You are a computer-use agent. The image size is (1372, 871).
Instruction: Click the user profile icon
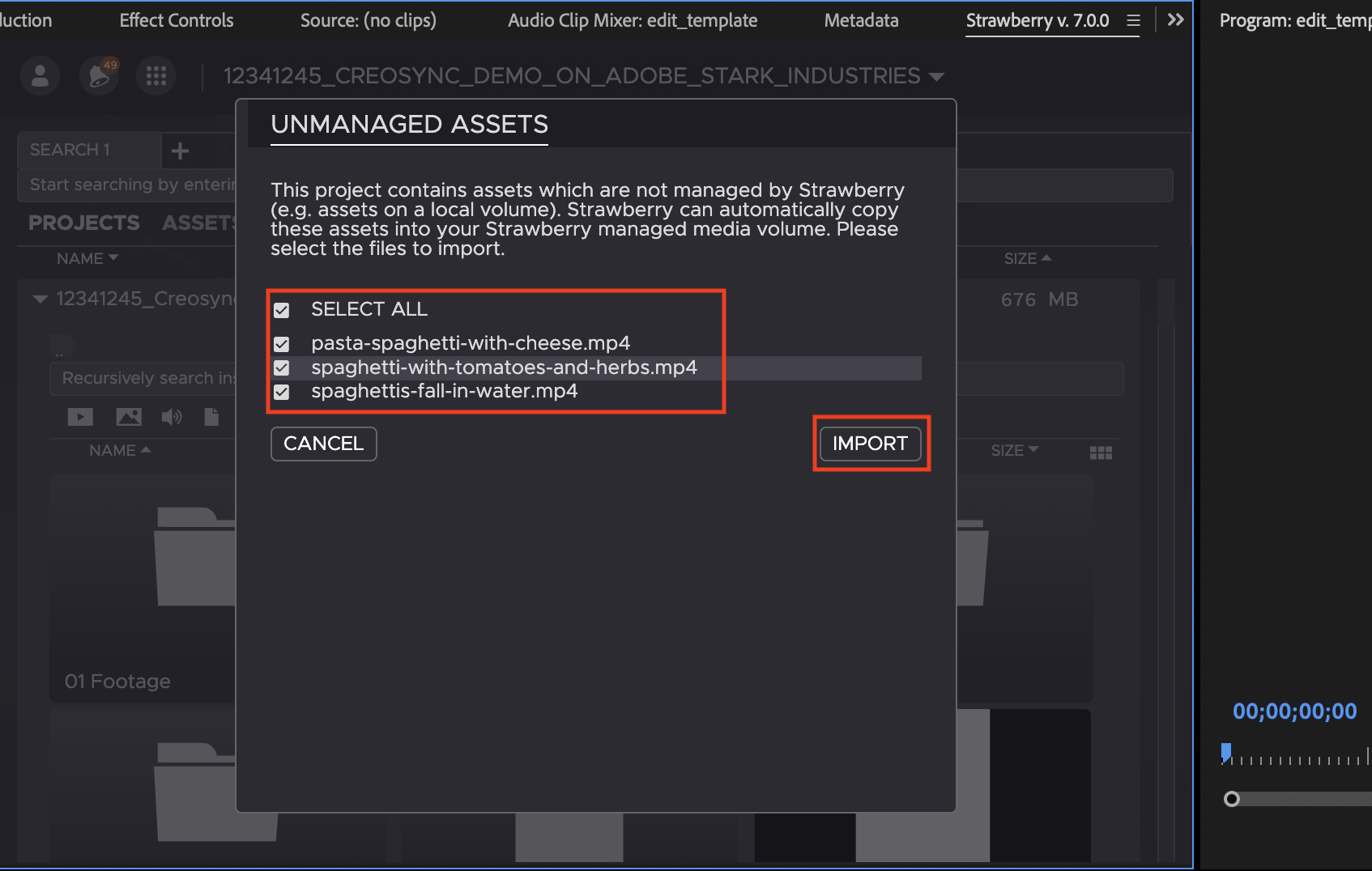point(40,77)
